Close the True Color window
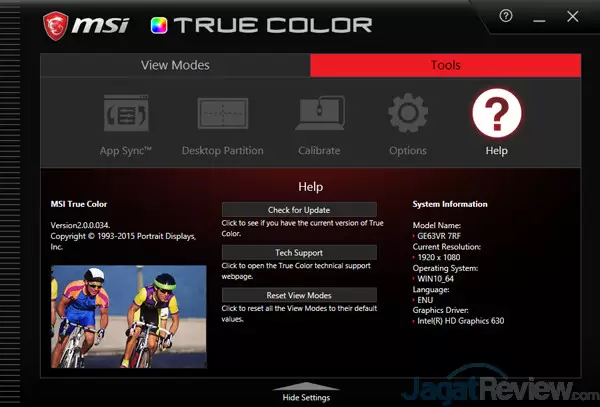This screenshot has height=407, width=600. (573, 16)
